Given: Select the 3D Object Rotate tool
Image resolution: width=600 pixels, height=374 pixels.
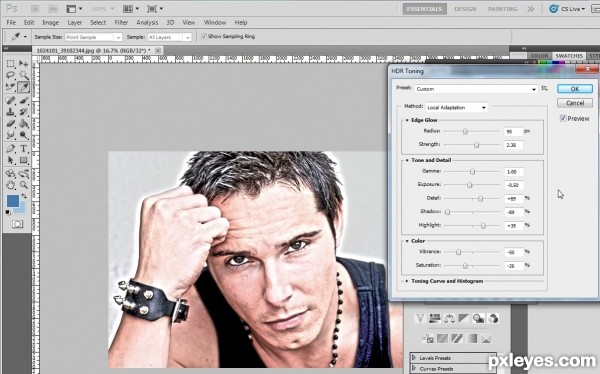Looking at the screenshot, I should point(10,173).
